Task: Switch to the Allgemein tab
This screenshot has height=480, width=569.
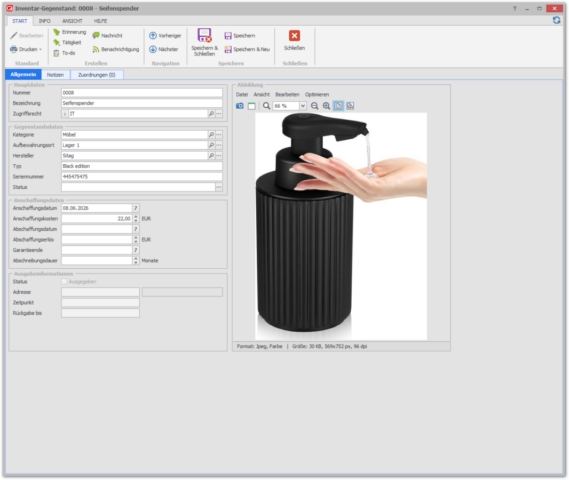Action: 23,74
